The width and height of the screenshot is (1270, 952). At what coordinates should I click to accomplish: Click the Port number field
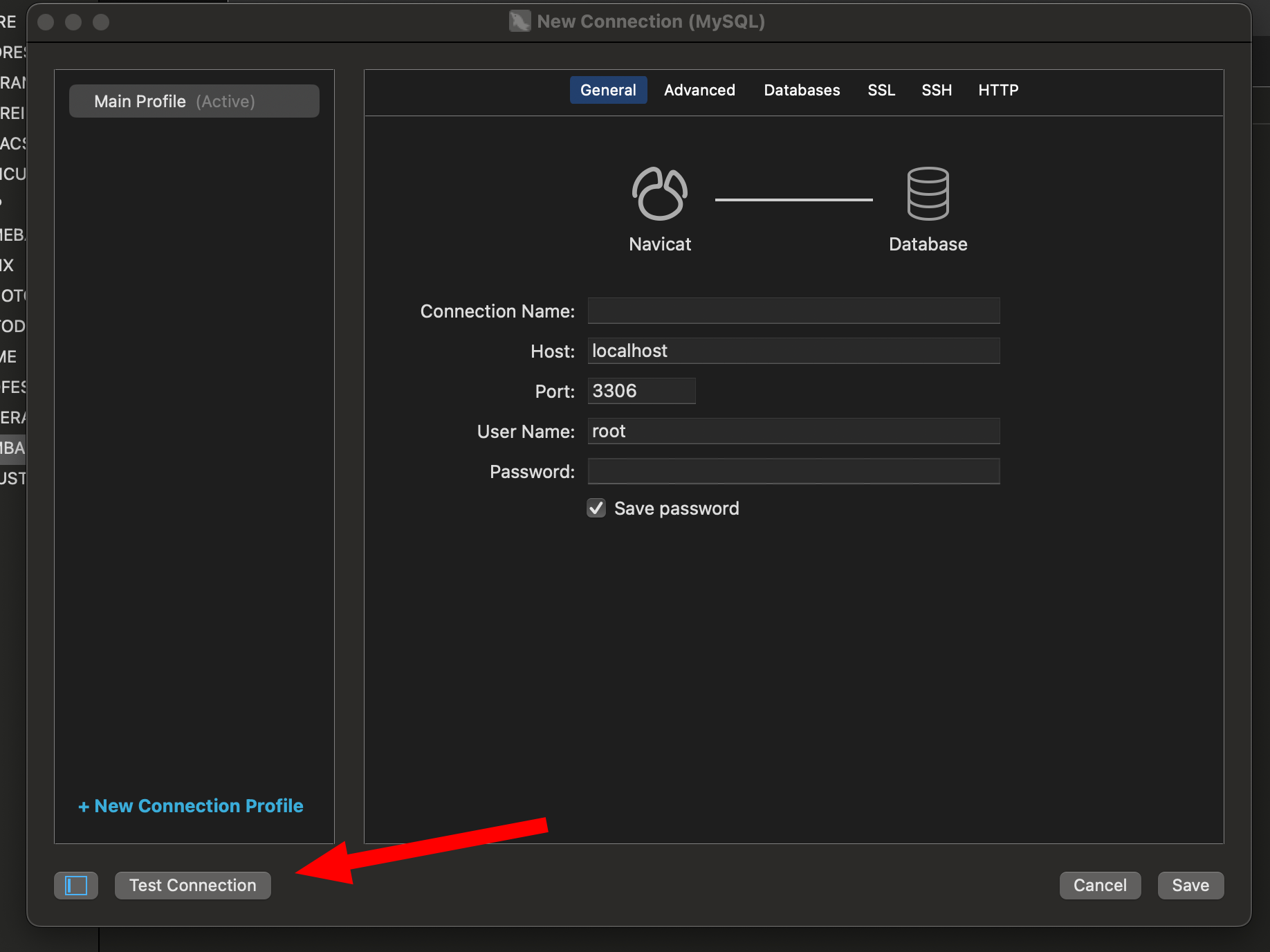click(641, 392)
